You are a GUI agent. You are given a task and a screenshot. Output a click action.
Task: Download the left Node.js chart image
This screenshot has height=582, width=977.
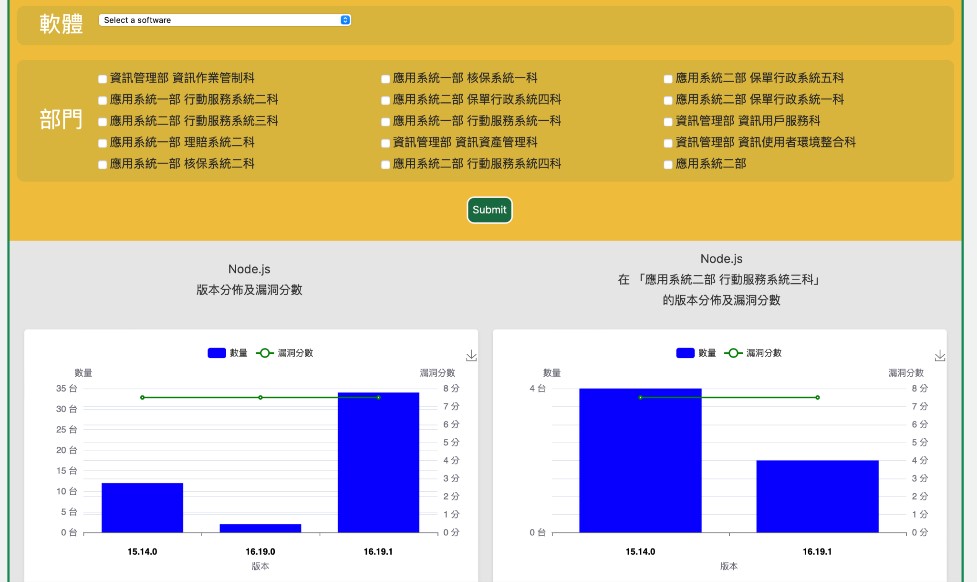pos(471,355)
